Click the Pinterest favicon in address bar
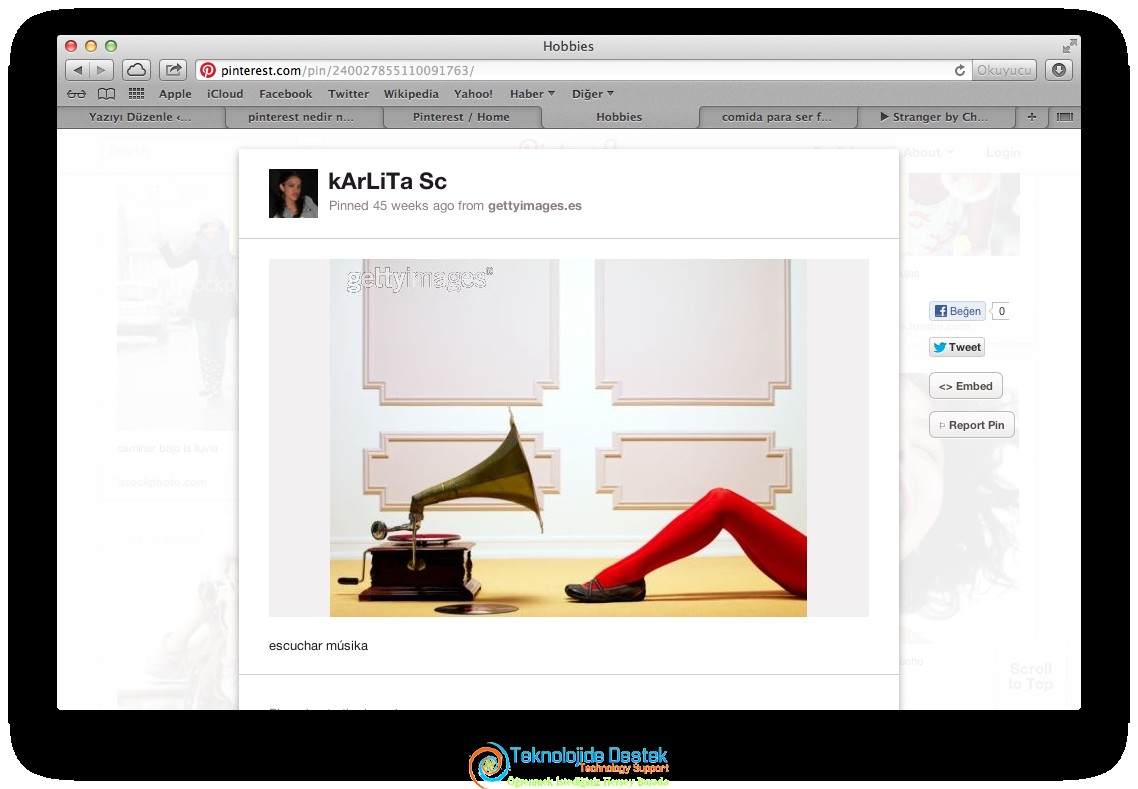Viewport: 1138px width, 789px height. (208, 70)
